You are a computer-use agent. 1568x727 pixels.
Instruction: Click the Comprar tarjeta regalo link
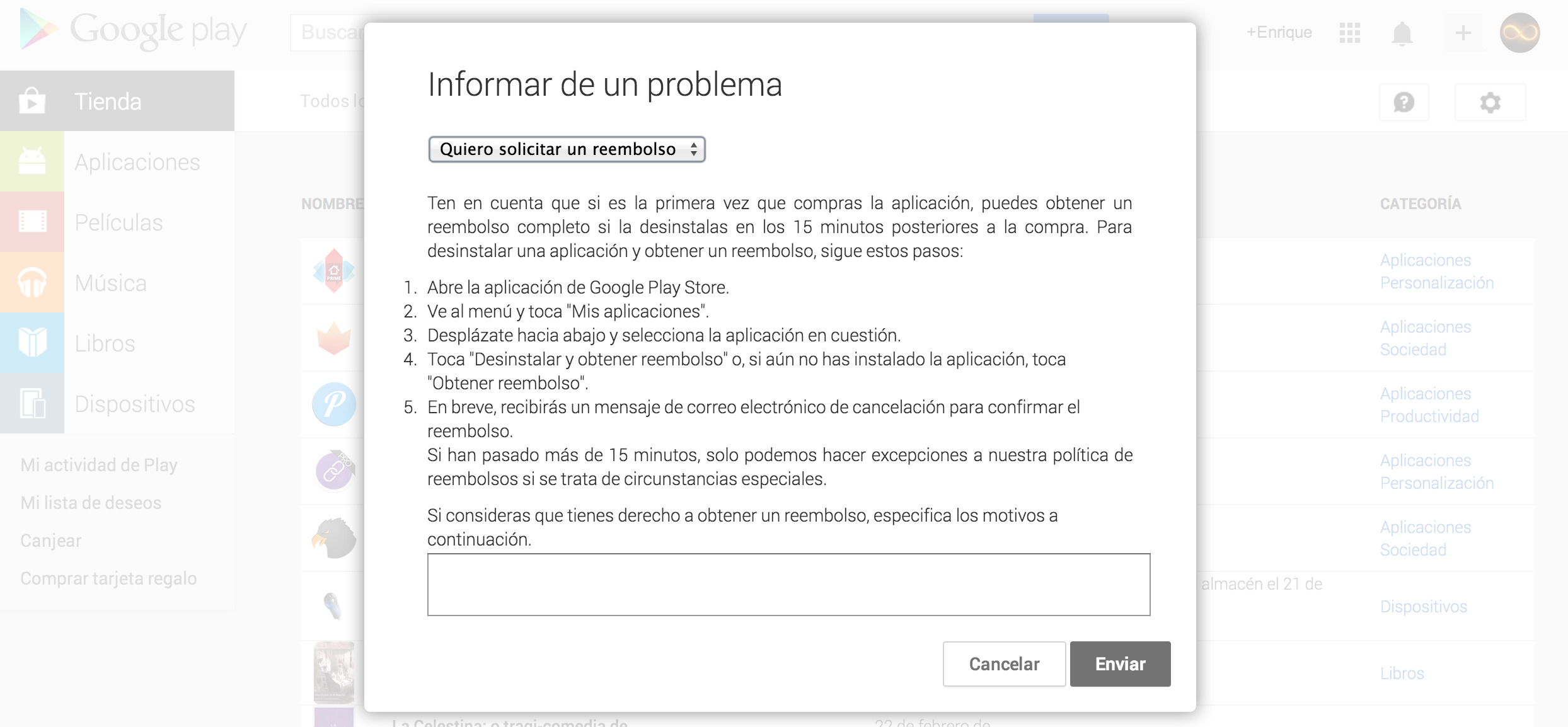tap(108, 578)
